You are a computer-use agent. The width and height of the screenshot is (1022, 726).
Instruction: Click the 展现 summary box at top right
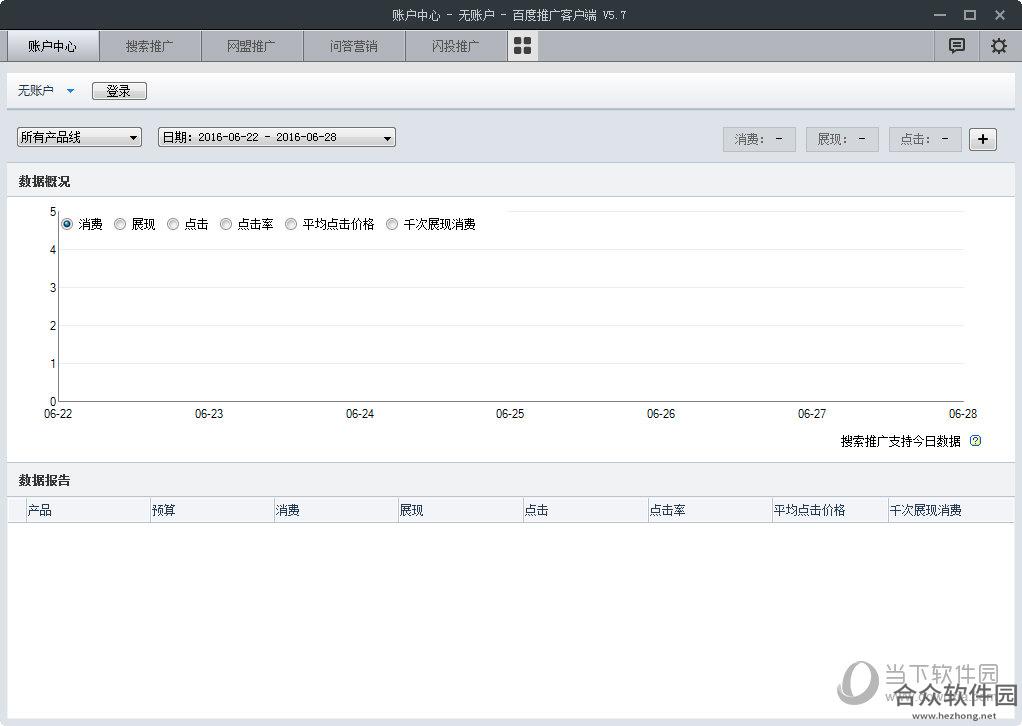[842, 139]
